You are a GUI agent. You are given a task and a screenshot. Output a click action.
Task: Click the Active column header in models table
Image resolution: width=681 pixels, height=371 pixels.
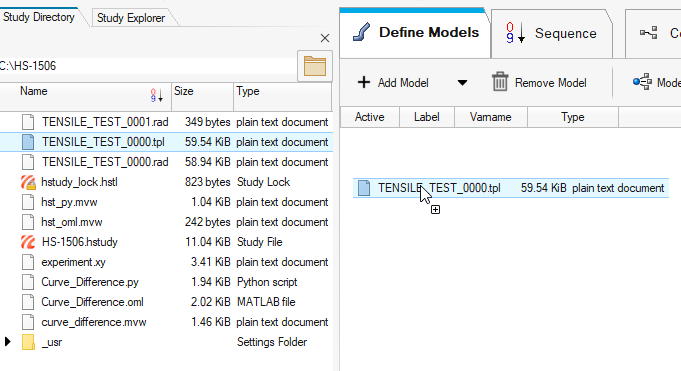[x=370, y=117]
